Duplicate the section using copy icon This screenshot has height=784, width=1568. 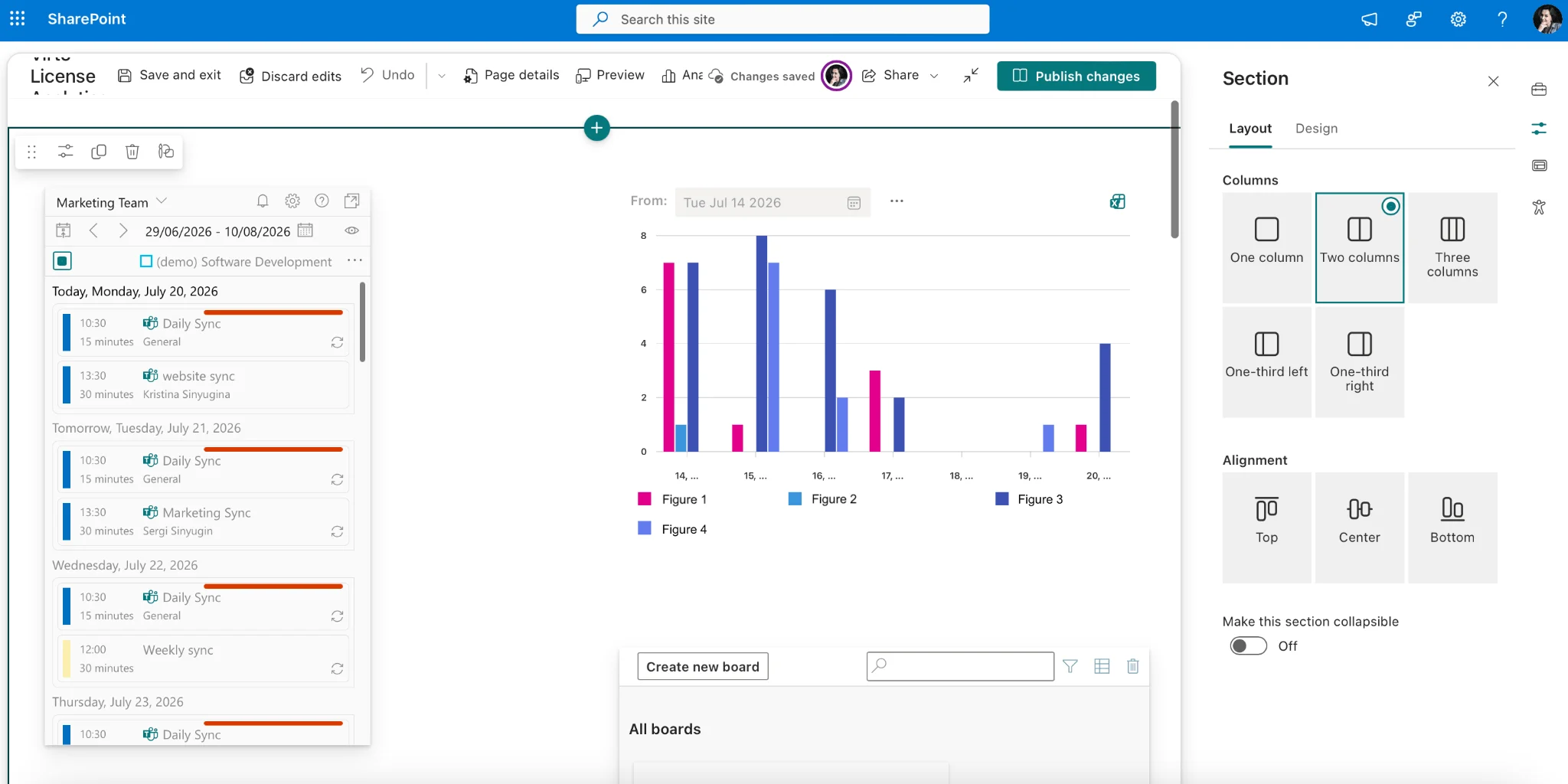point(99,152)
